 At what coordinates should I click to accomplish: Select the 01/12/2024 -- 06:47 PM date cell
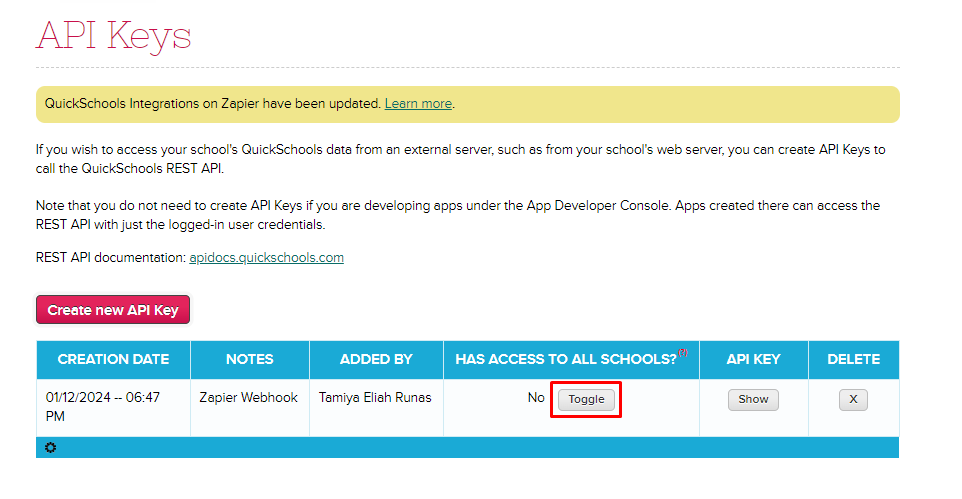114,407
